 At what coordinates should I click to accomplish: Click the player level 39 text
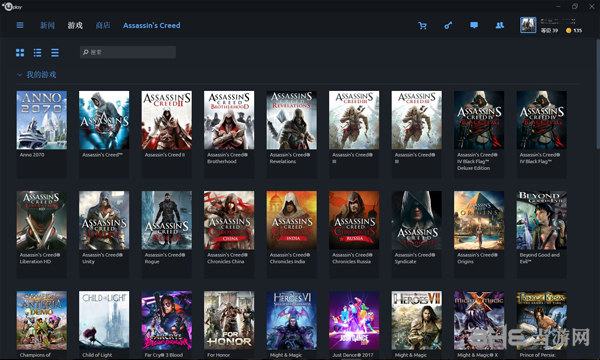(x=549, y=30)
